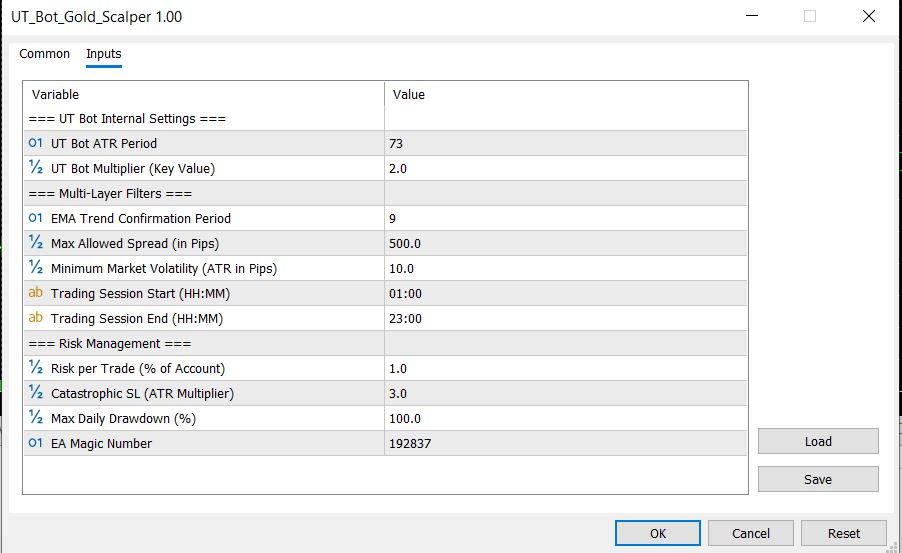Click the string icon for Trading Session Start
The height and width of the screenshot is (553, 902).
[x=36, y=292]
